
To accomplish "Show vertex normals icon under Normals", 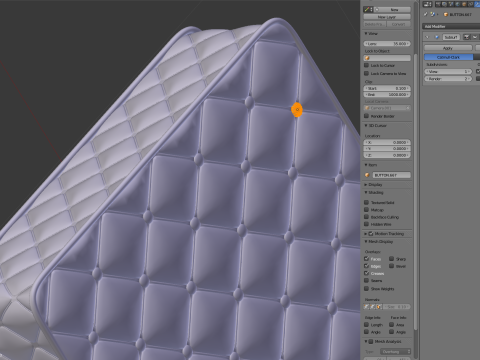I will 366,307.
